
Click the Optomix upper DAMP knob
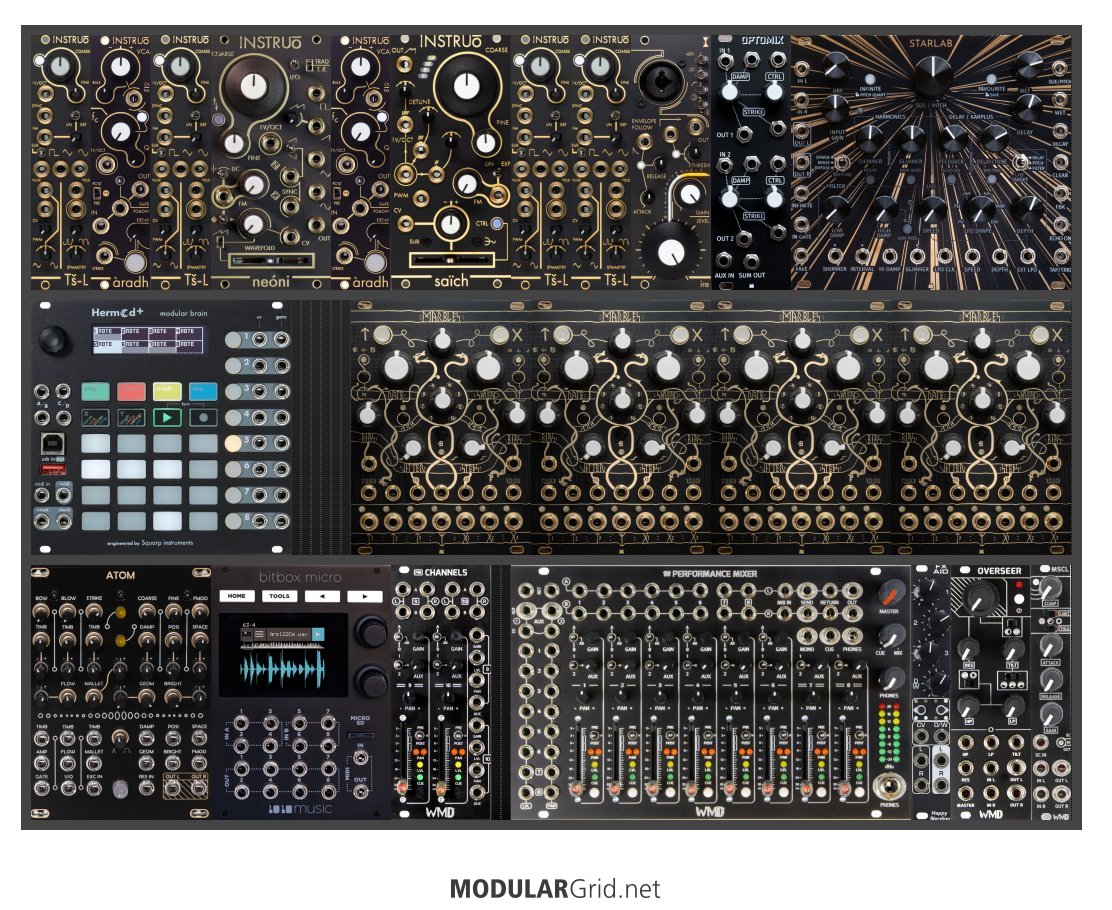tap(730, 91)
